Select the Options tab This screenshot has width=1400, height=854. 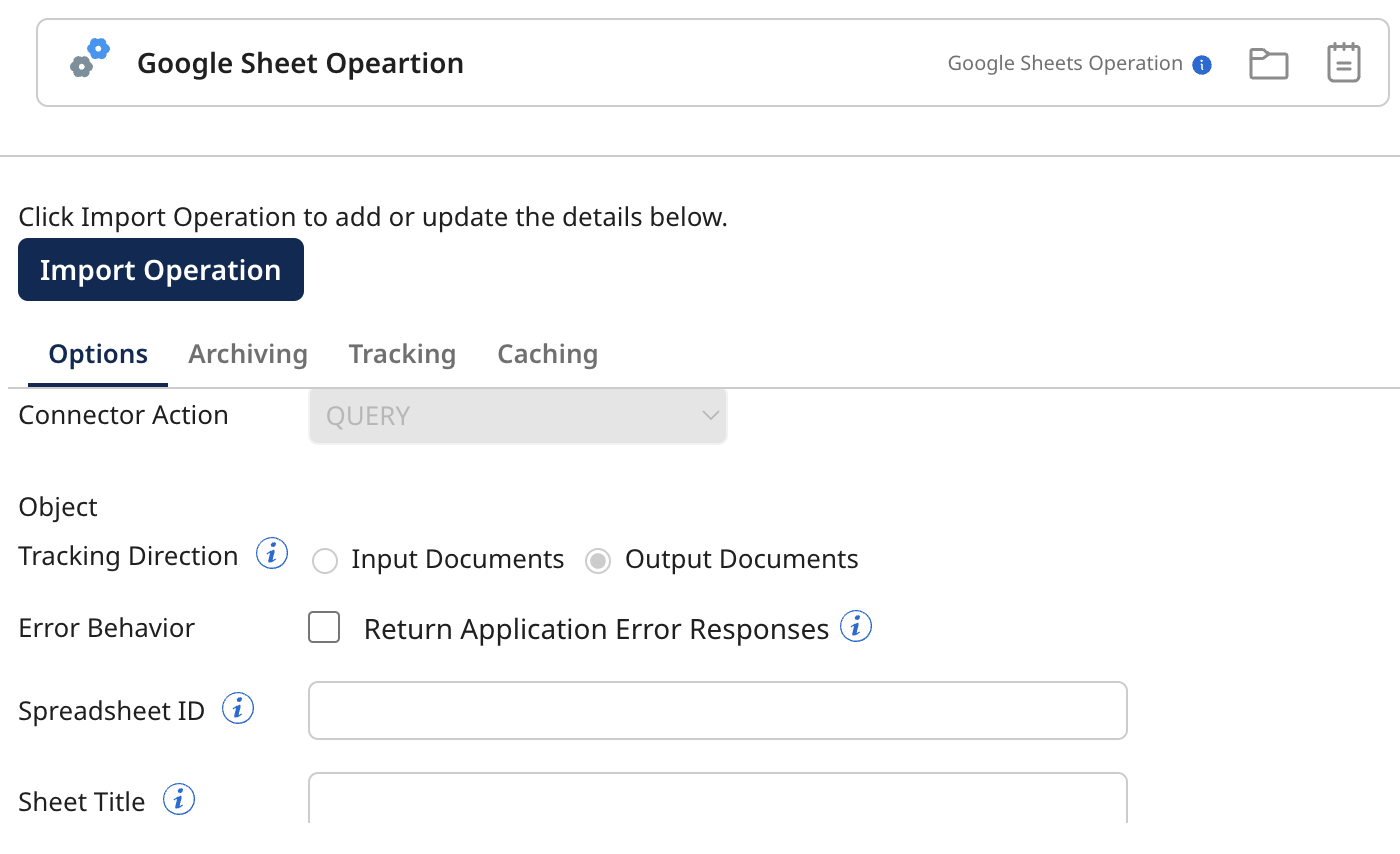click(97, 353)
